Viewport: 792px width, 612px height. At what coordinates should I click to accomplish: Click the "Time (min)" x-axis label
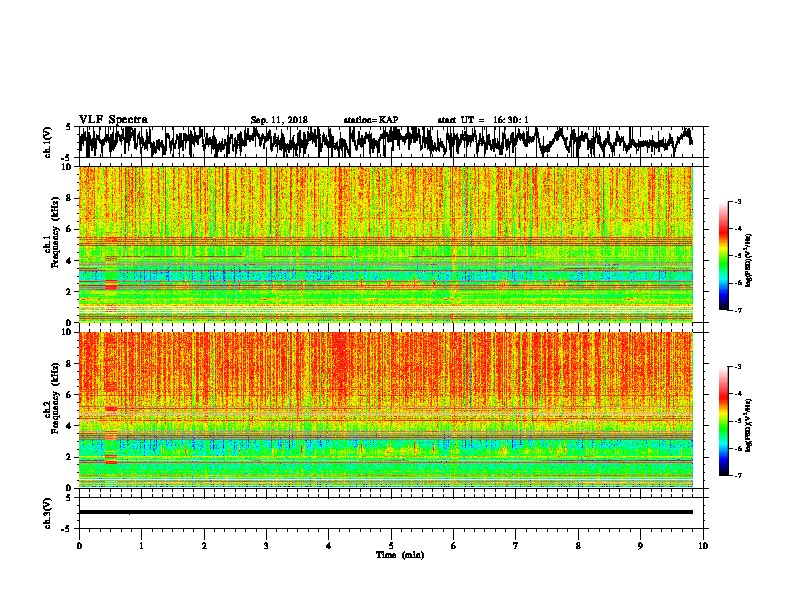[400, 555]
